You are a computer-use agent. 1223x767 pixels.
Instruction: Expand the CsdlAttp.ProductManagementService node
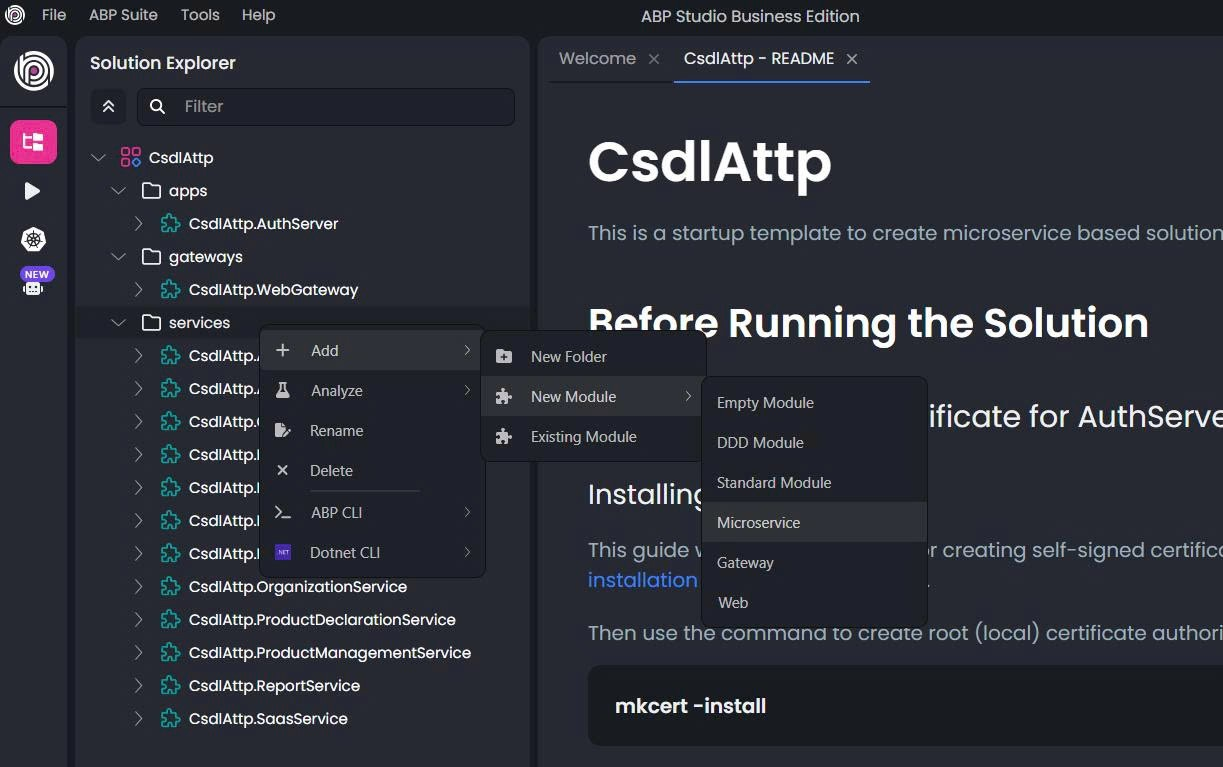139,652
